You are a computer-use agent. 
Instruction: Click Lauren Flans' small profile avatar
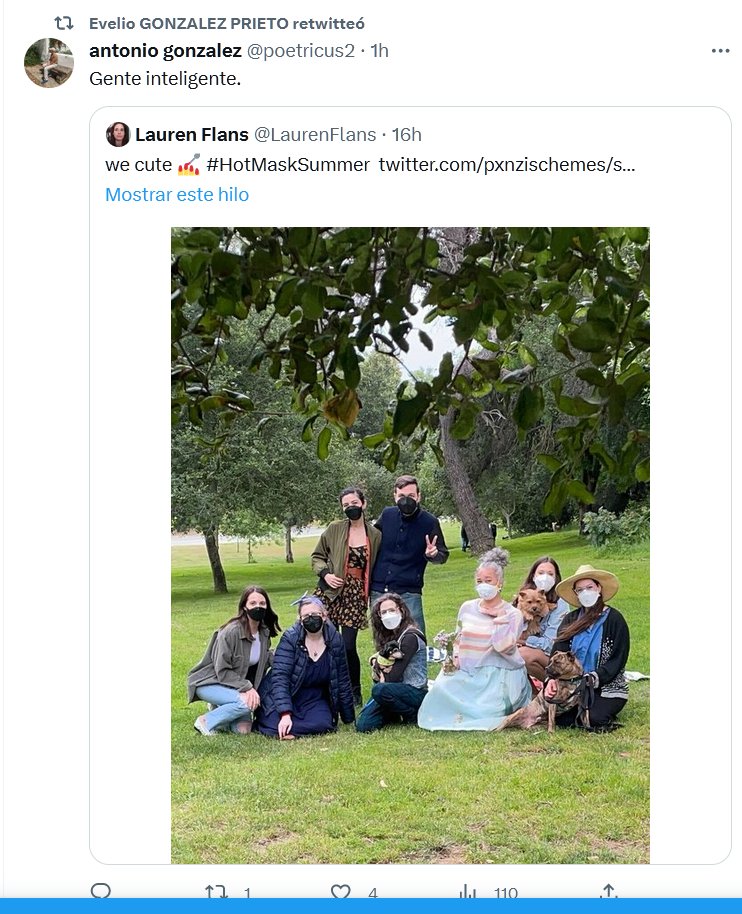point(118,134)
